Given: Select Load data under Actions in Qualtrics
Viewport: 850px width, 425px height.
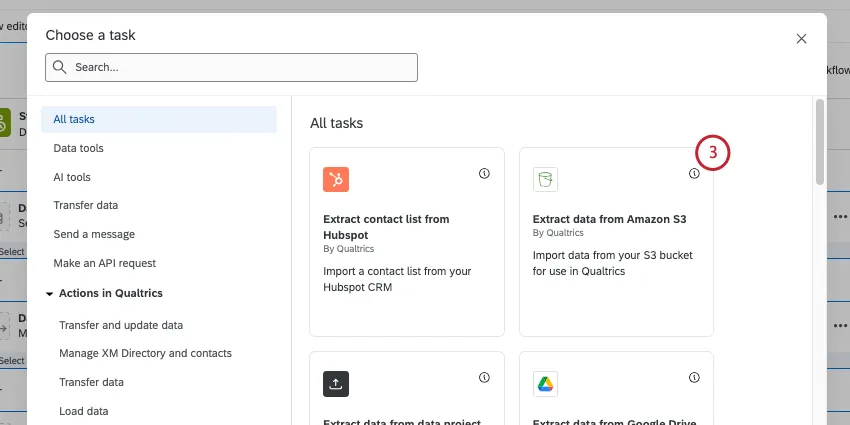Looking at the screenshot, I should (x=84, y=411).
